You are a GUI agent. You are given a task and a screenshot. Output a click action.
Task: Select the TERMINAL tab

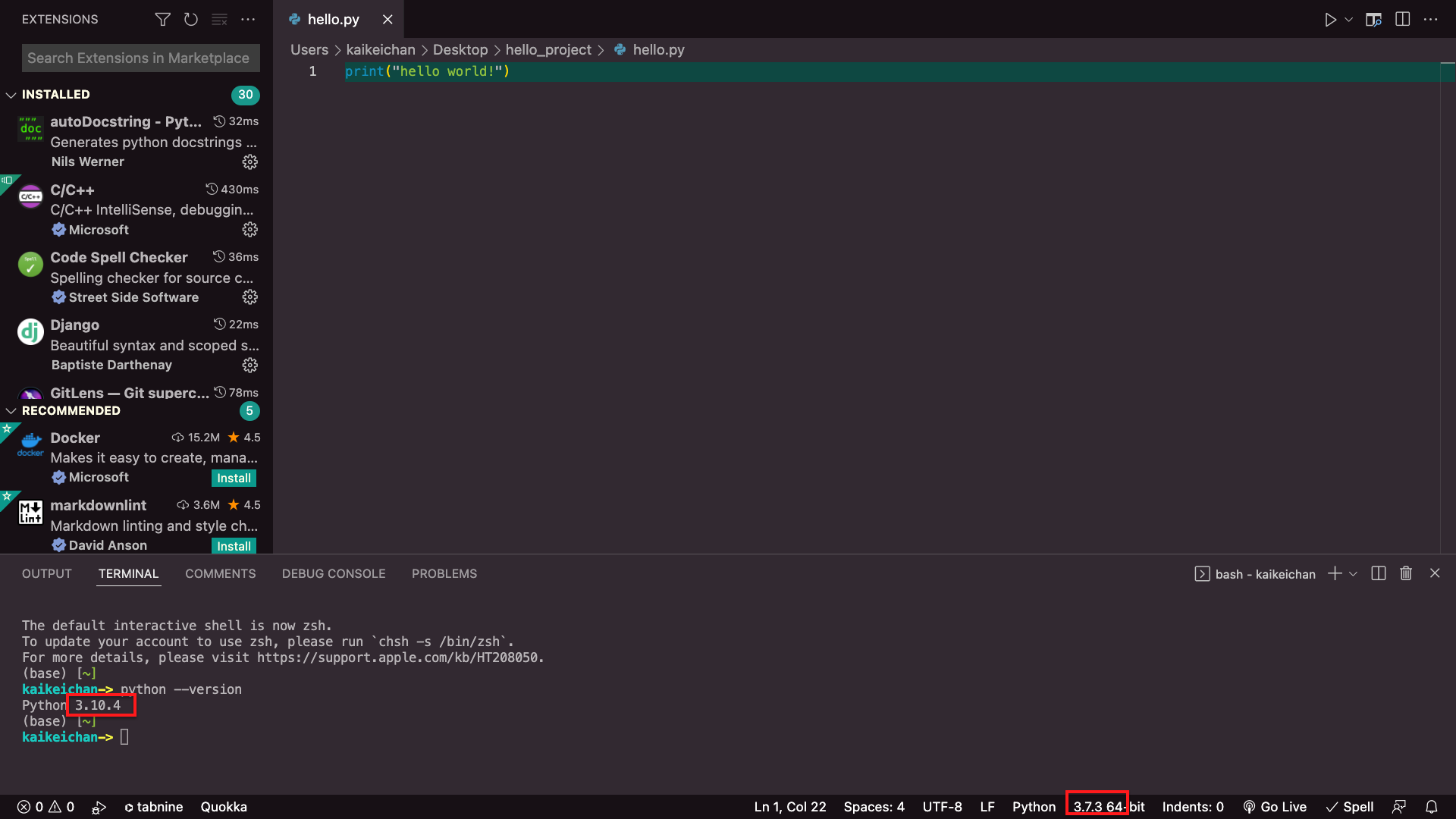128,573
